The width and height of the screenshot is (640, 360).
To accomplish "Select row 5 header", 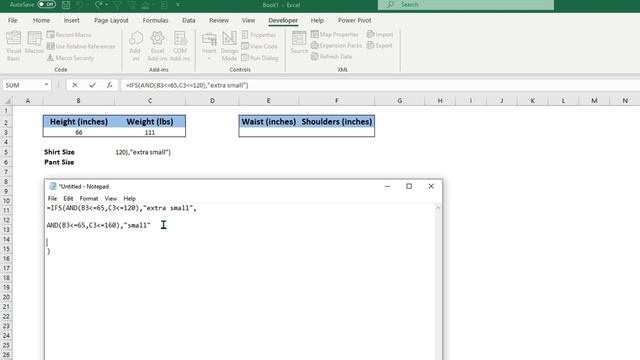I will (6, 152).
